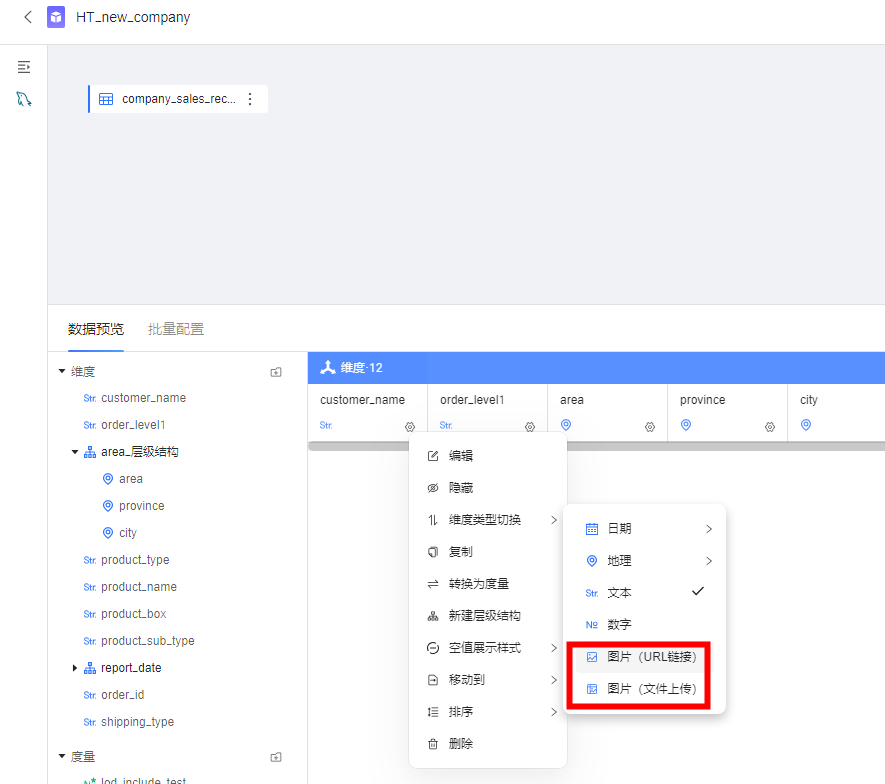The width and height of the screenshot is (885, 784).
Task: Switch to the 批量配置 tab
Action: coord(176,329)
